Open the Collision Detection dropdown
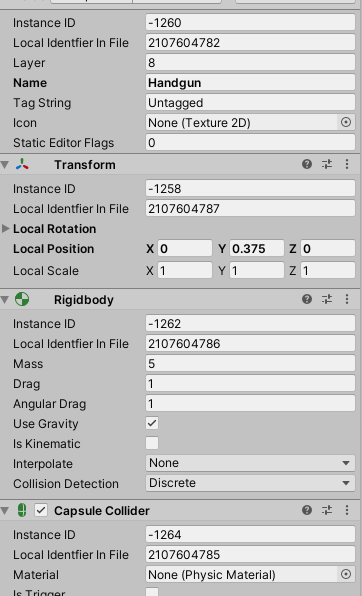The width and height of the screenshot is (362, 596). (250, 483)
